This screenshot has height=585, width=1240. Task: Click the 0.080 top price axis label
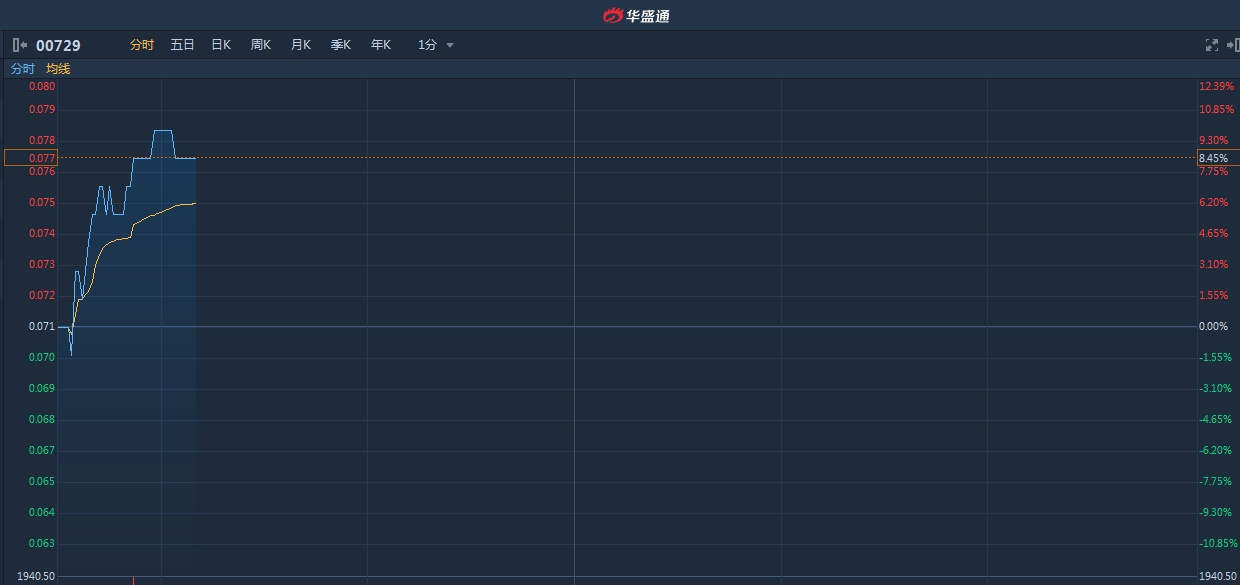42,86
